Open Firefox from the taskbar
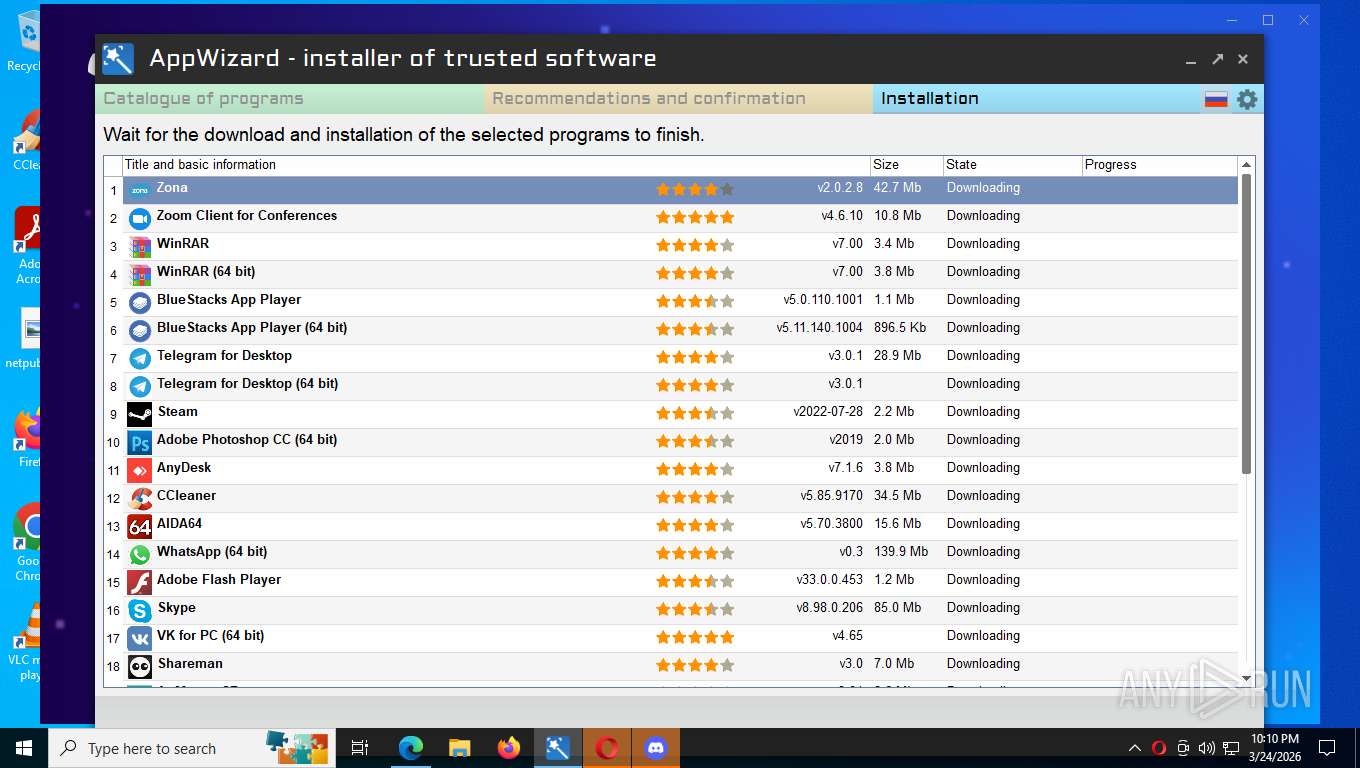Viewport: 1360px width, 768px height. click(509, 748)
